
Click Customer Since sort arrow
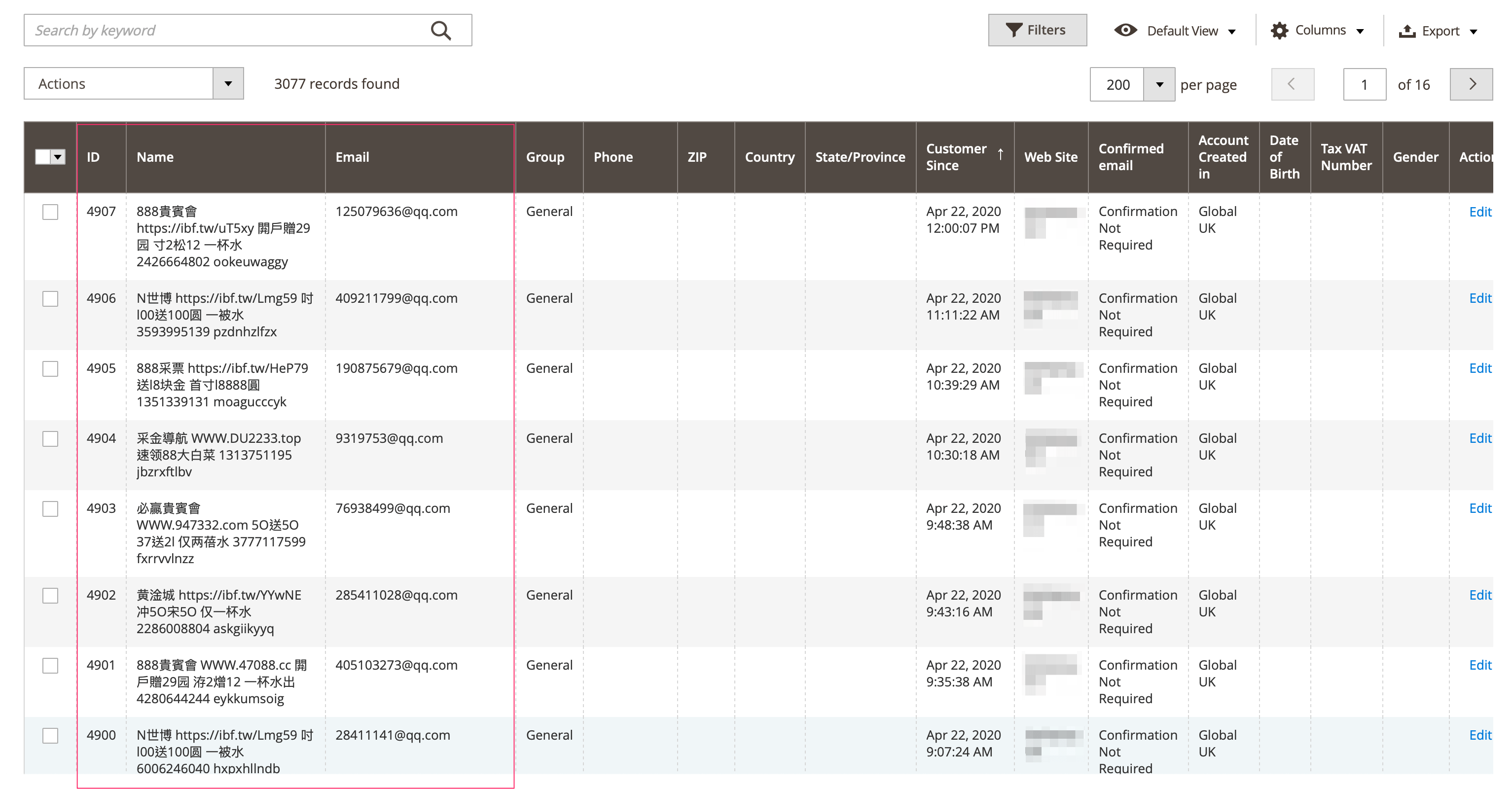(x=1000, y=154)
